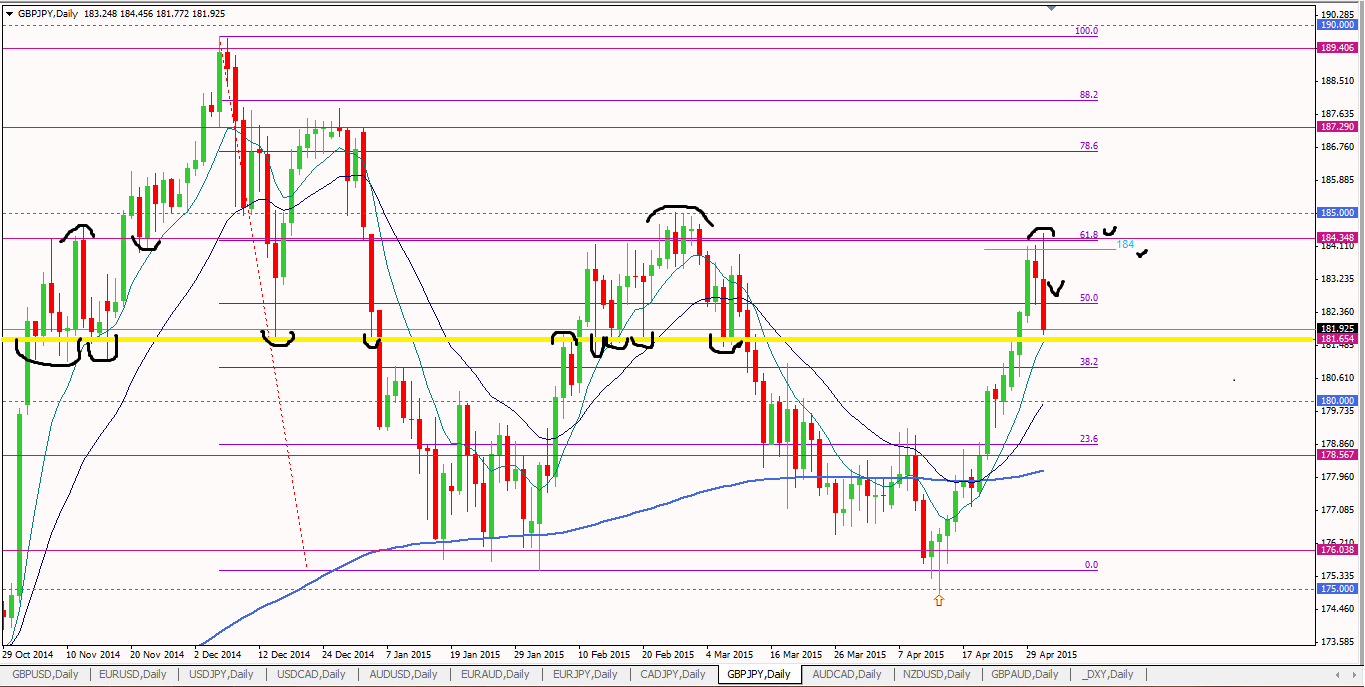Switch to the USDJPY,Daily tab
The height and width of the screenshot is (687, 1365).
[220, 674]
